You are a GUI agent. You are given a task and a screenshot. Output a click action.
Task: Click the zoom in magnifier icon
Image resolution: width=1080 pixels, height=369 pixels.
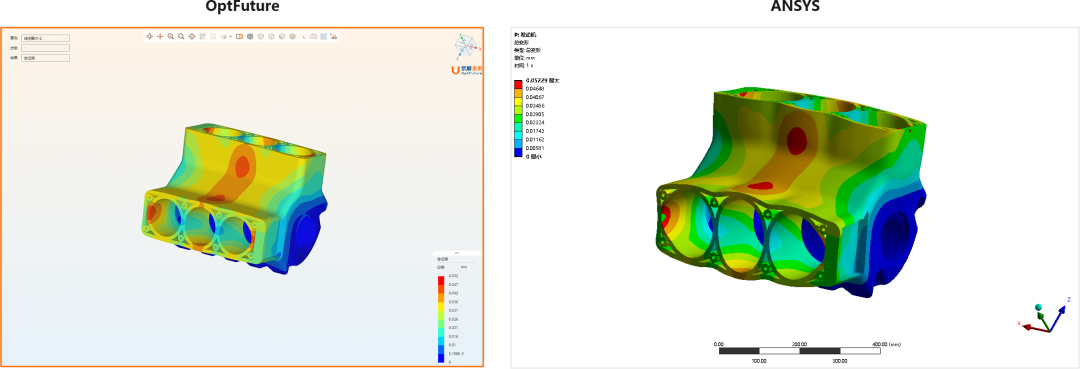(x=170, y=36)
